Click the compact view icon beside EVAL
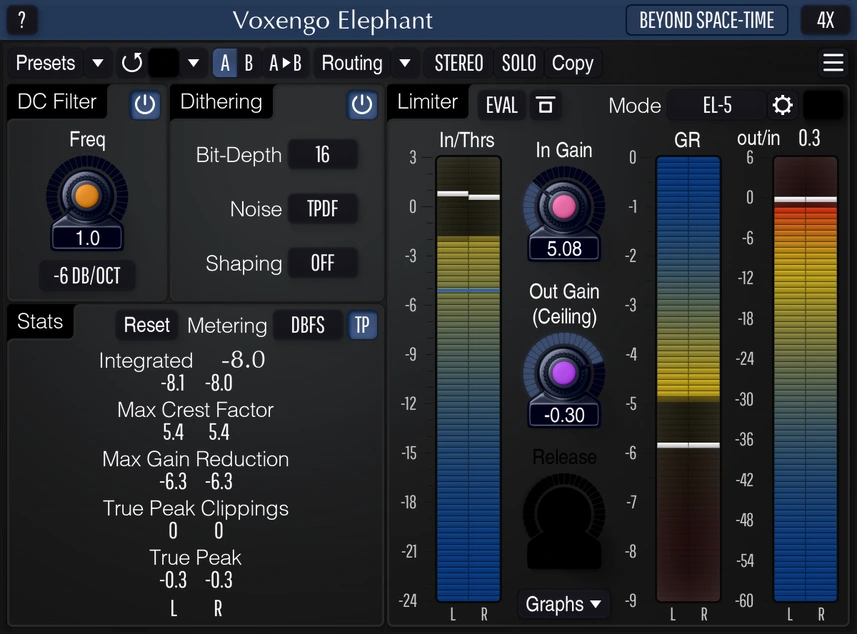Screen dimensions: 857x634 point(544,104)
